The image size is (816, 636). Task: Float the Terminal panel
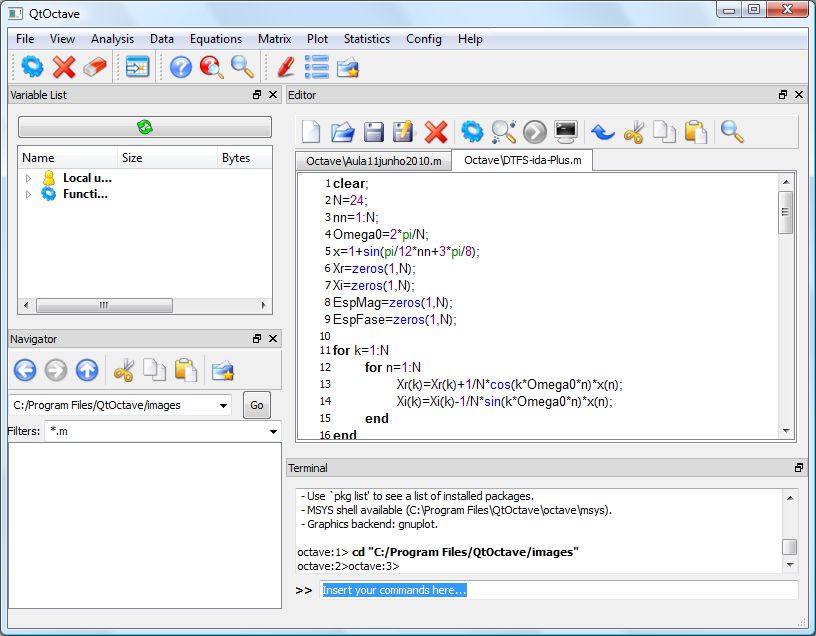coord(799,468)
